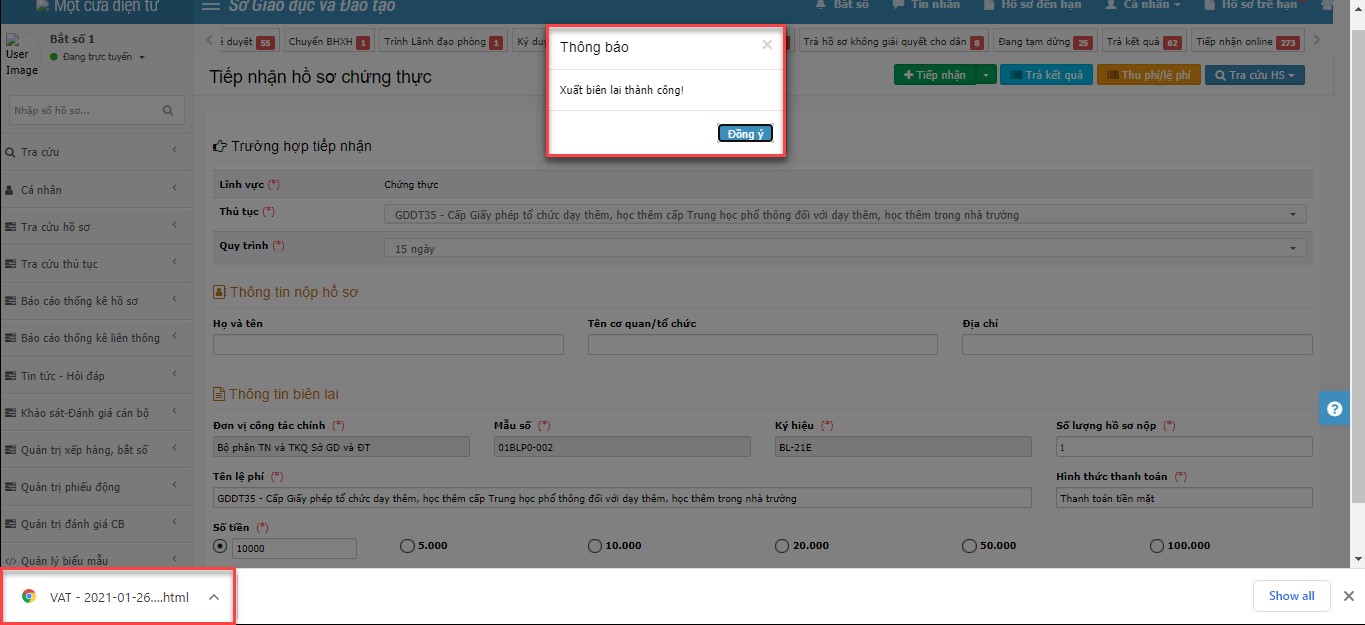This screenshot has width=1365, height=625.
Task: Expand Tra cứu thủ tục sidebar item
Action: click(x=96, y=264)
